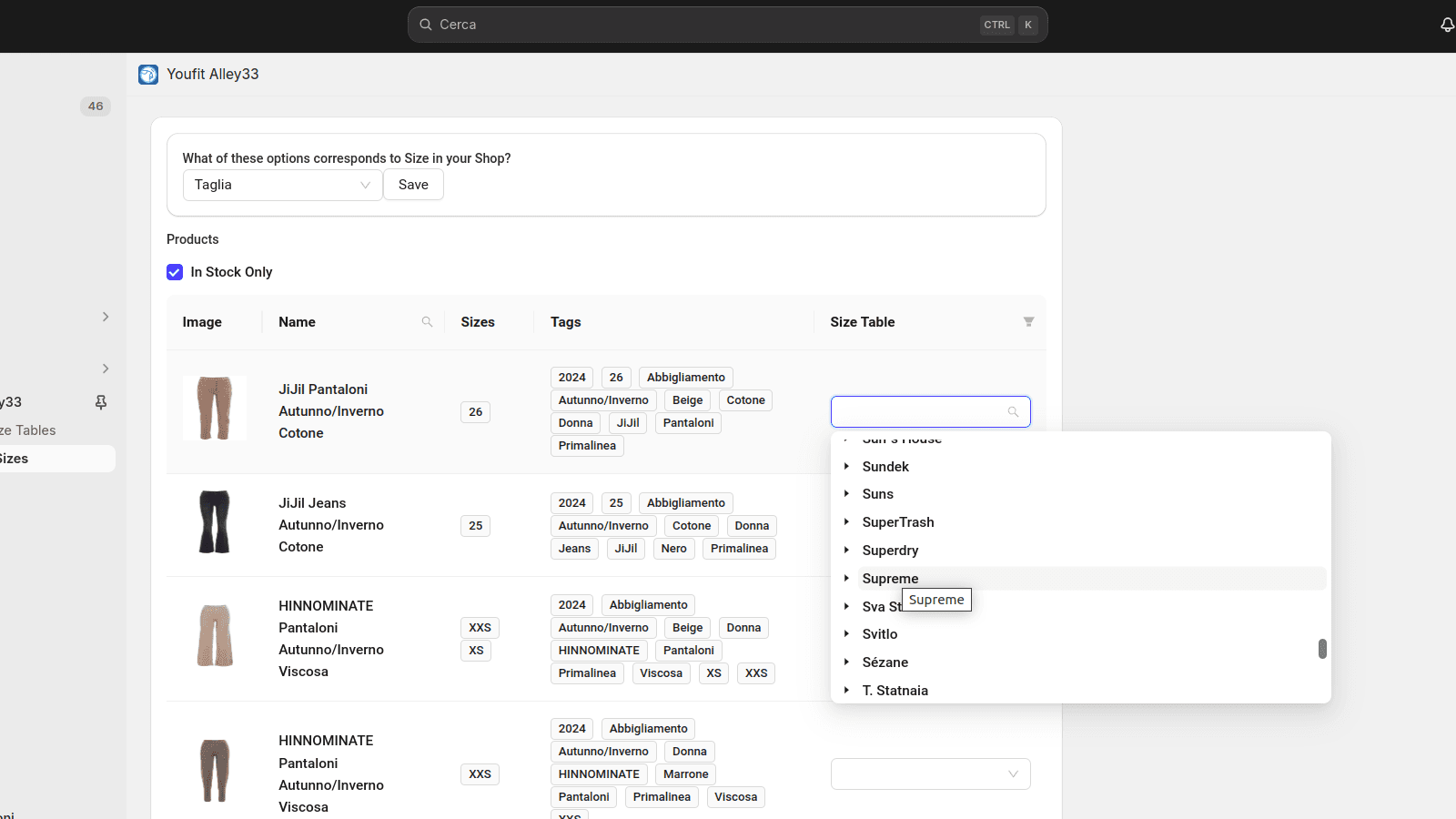1456x819 pixels.
Task: Toggle the In Stock Only checkbox
Action: tap(175, 272)
